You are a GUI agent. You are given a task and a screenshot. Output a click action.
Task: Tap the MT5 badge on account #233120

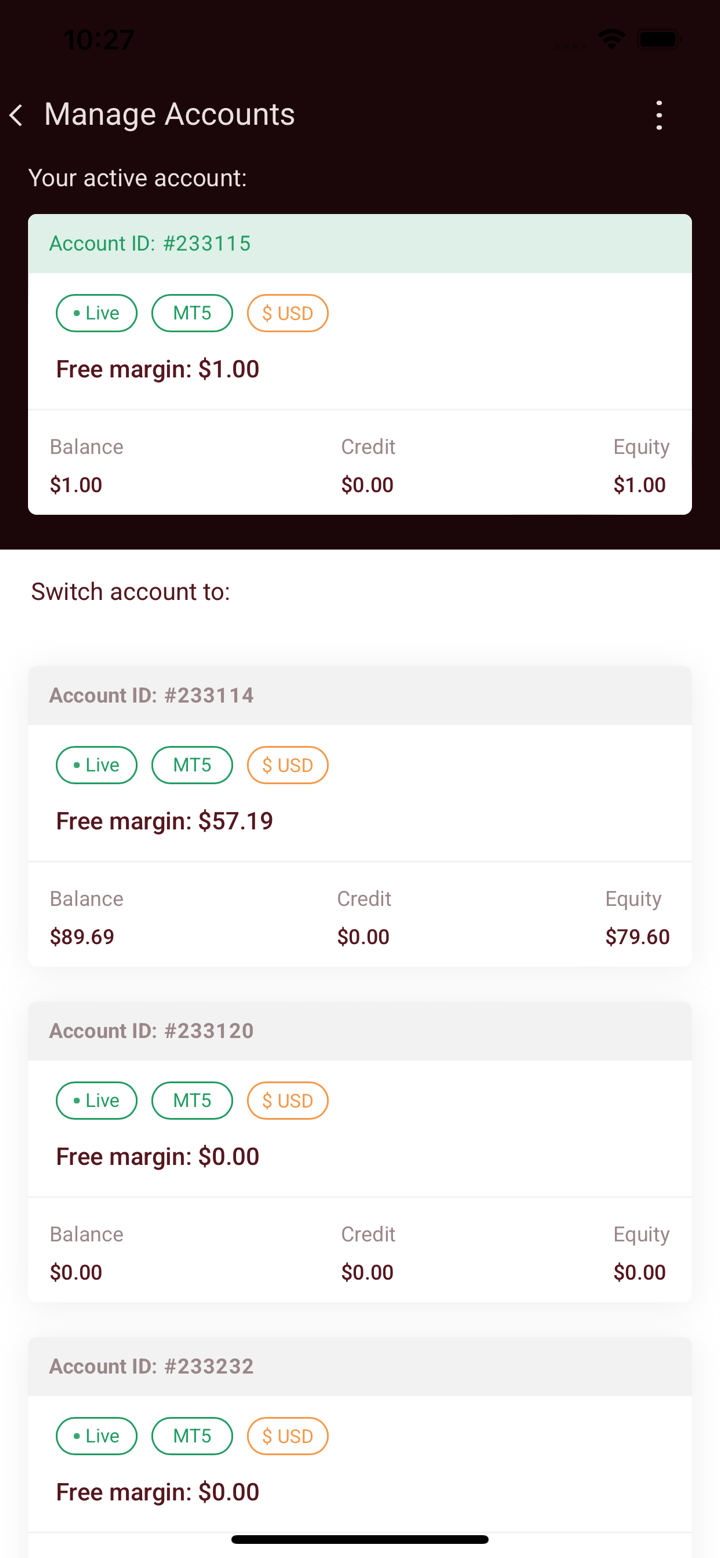coord(192,1100)
